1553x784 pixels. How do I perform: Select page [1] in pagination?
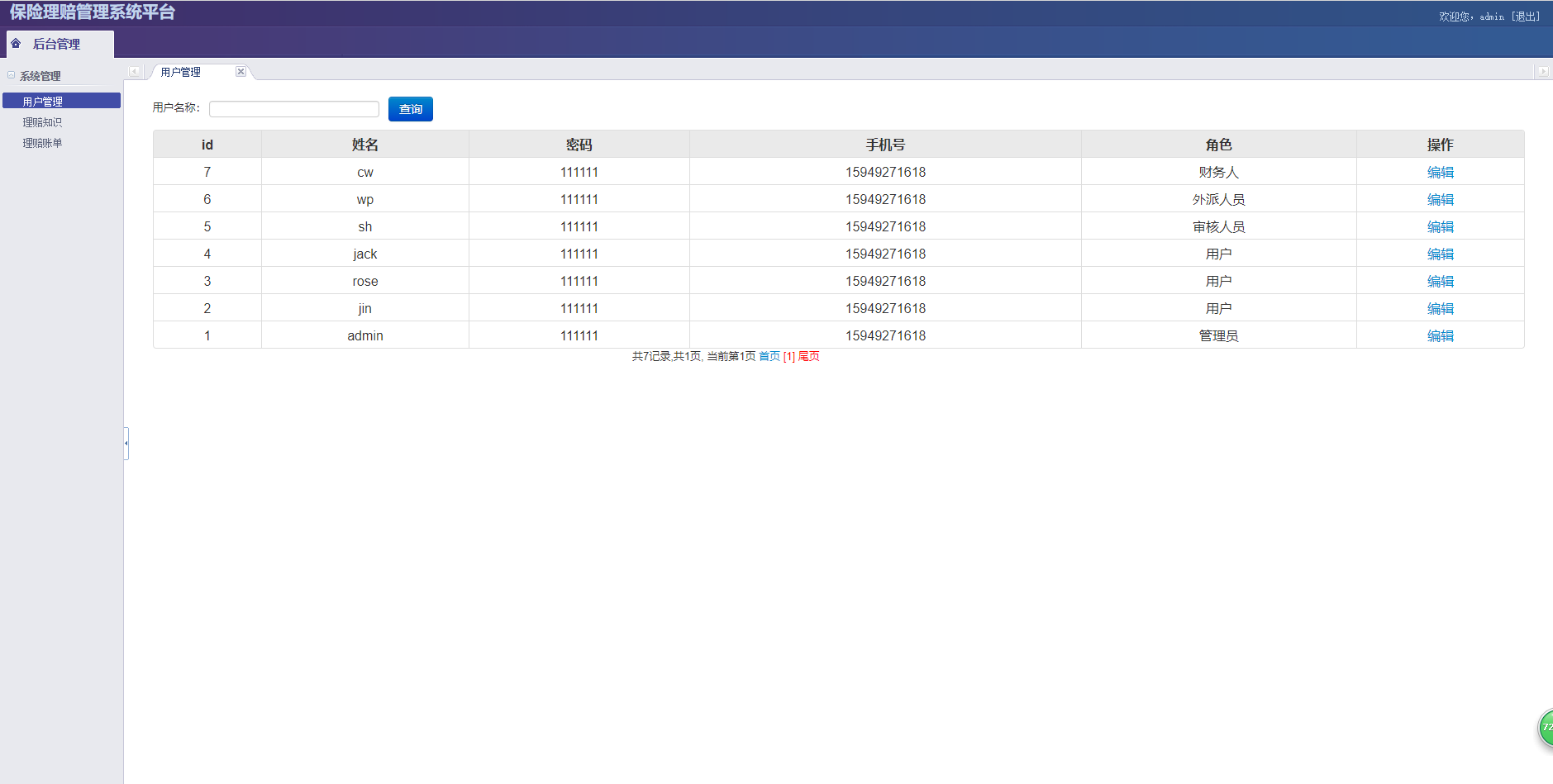click(x=789, y=356)
